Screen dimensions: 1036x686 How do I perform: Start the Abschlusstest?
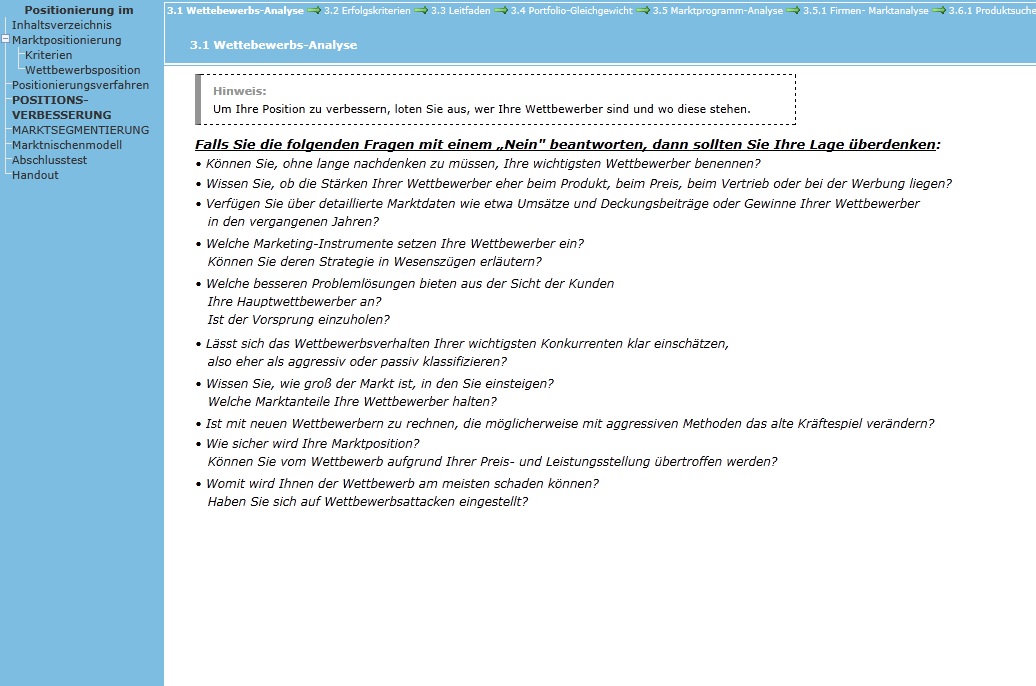50,160
